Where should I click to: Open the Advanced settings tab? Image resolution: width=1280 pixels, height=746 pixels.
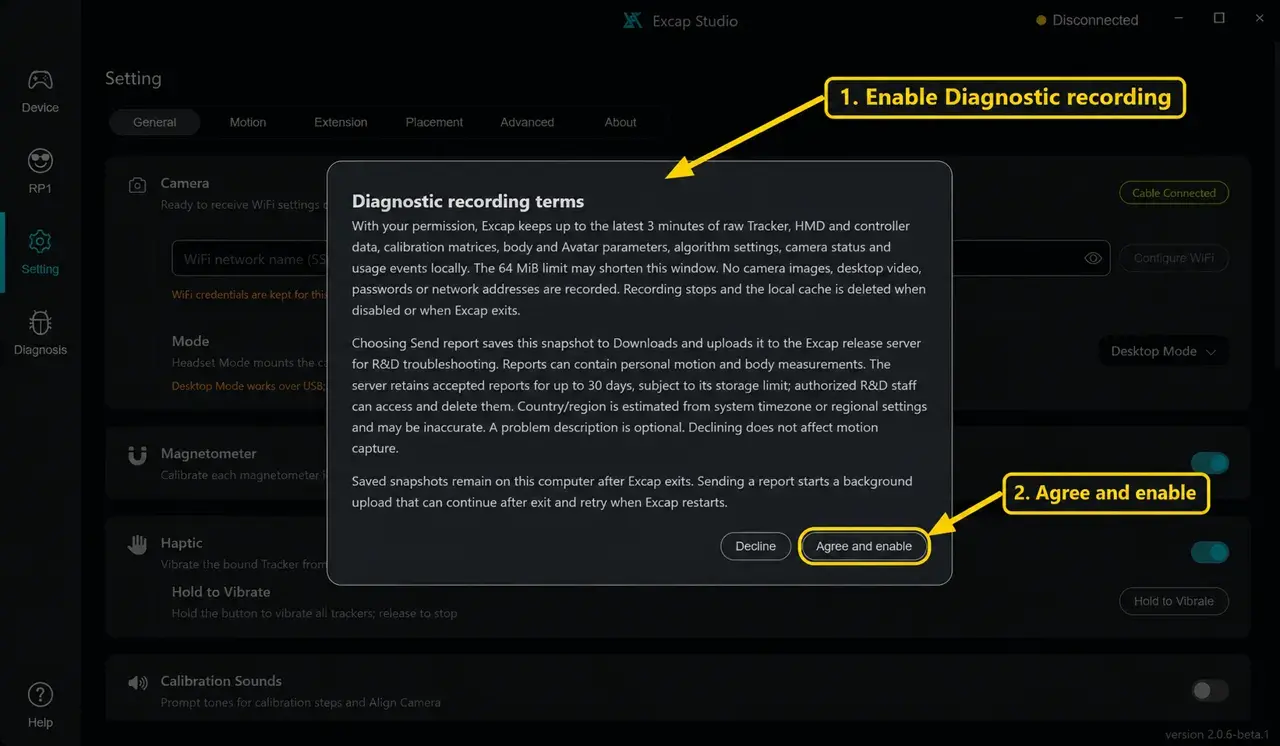[x=527, y=122]
